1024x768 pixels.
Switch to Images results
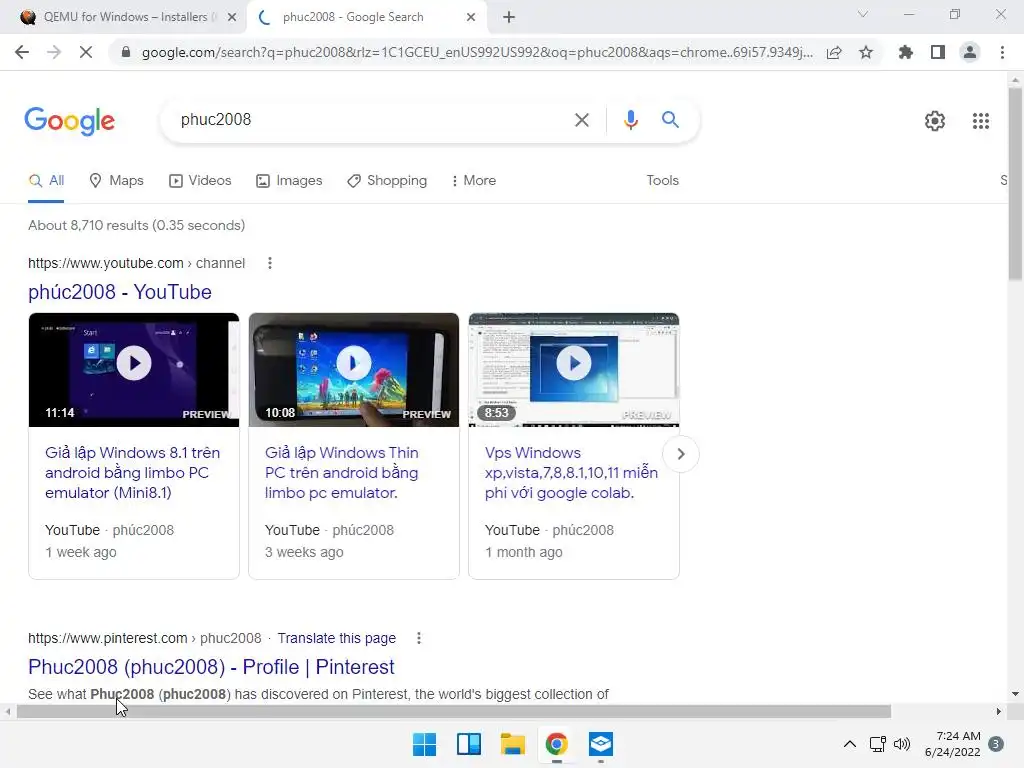[x=289, y=181]
